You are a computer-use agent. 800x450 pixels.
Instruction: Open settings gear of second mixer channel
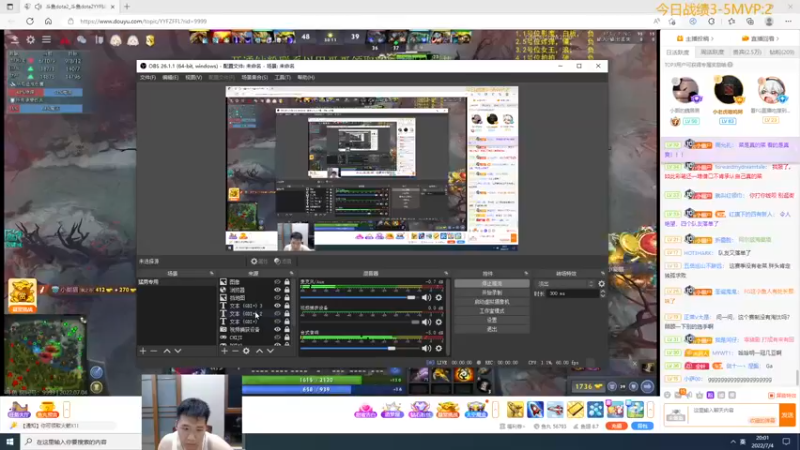(x=439, y=322)
